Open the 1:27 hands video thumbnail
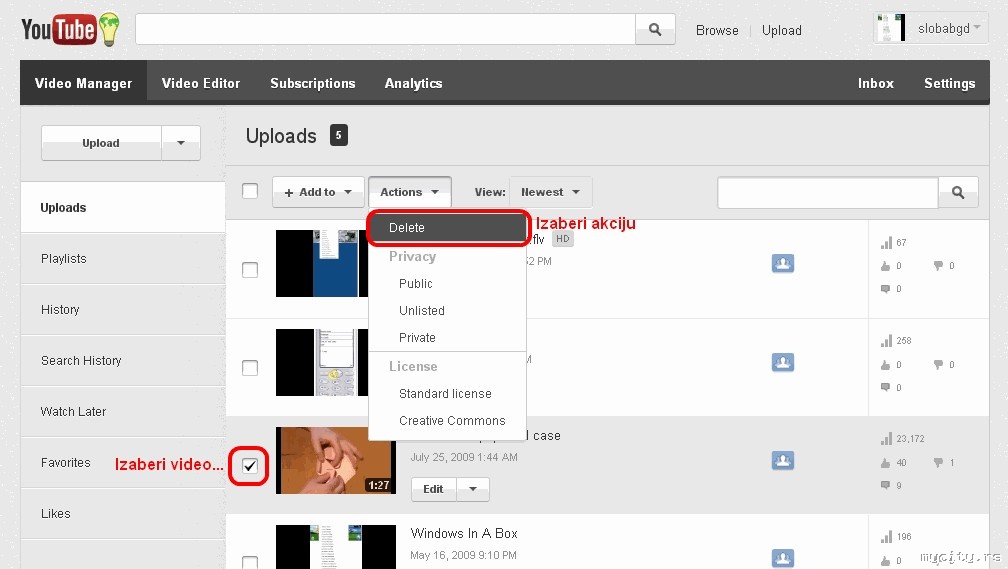Viewport: 1008px width, 569px height. (x=336, y=460)
